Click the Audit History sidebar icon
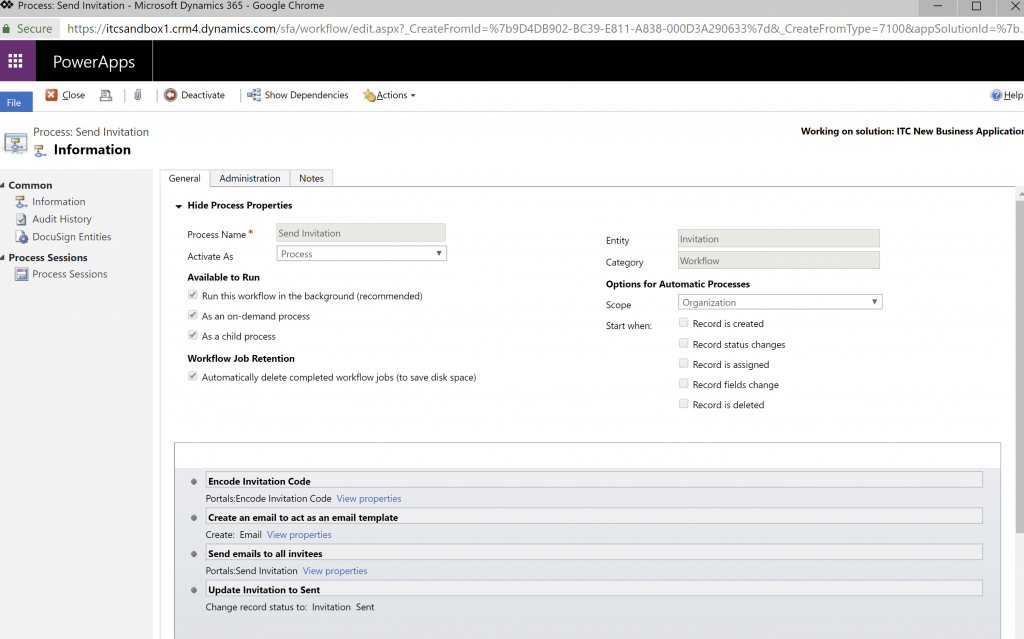The width and height of the screenshot is (1024, 639). (21, 220)
